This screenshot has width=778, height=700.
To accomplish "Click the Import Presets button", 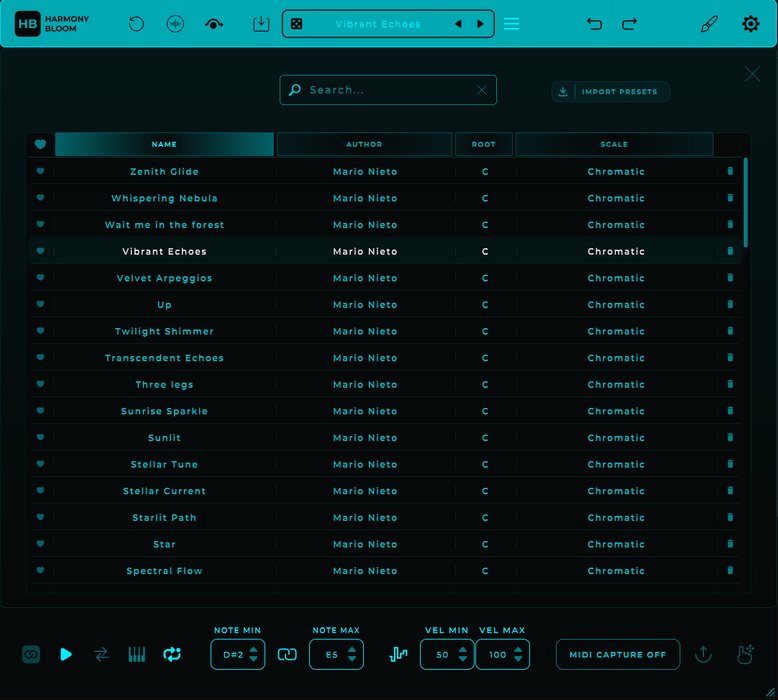I will pos(611,92).
